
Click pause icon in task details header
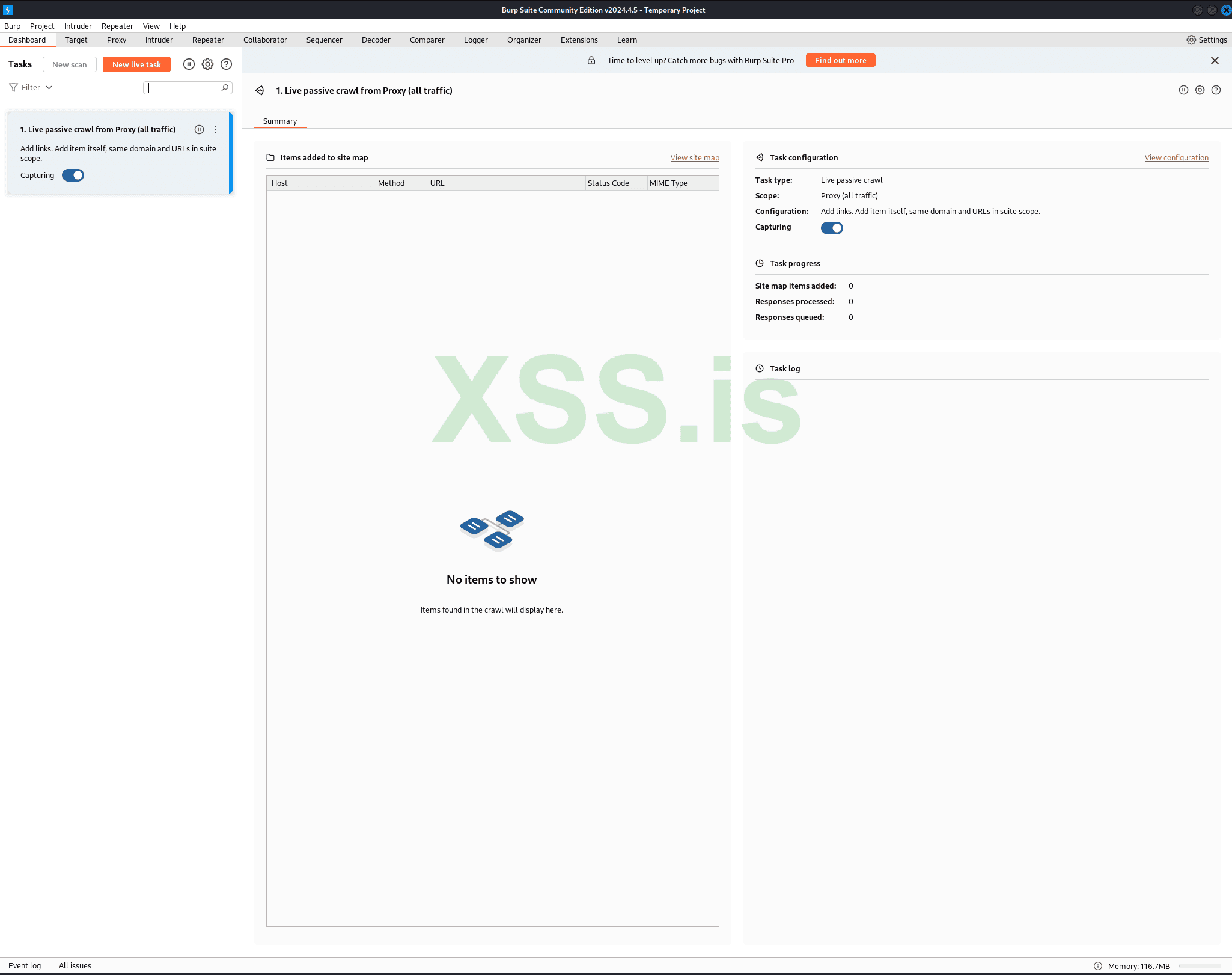pyautogui.click(x=1183, y=90)
